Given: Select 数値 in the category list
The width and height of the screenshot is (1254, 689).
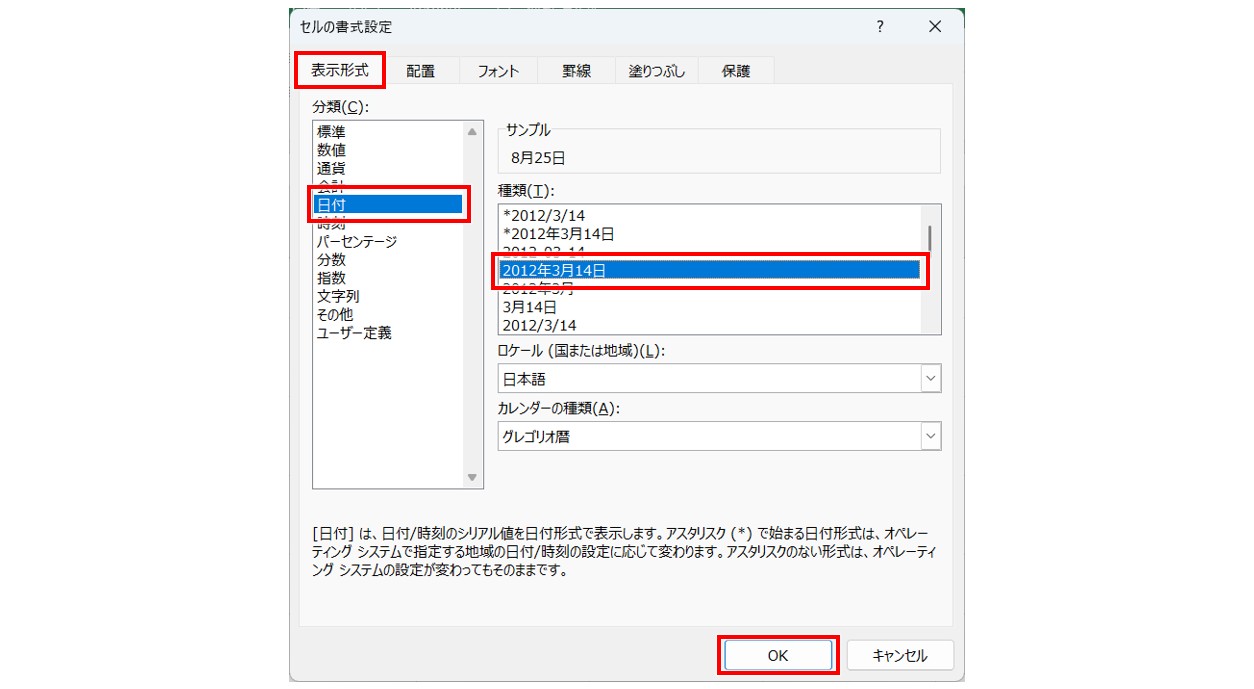Looking at the screenshot, I should coord(388,149).
